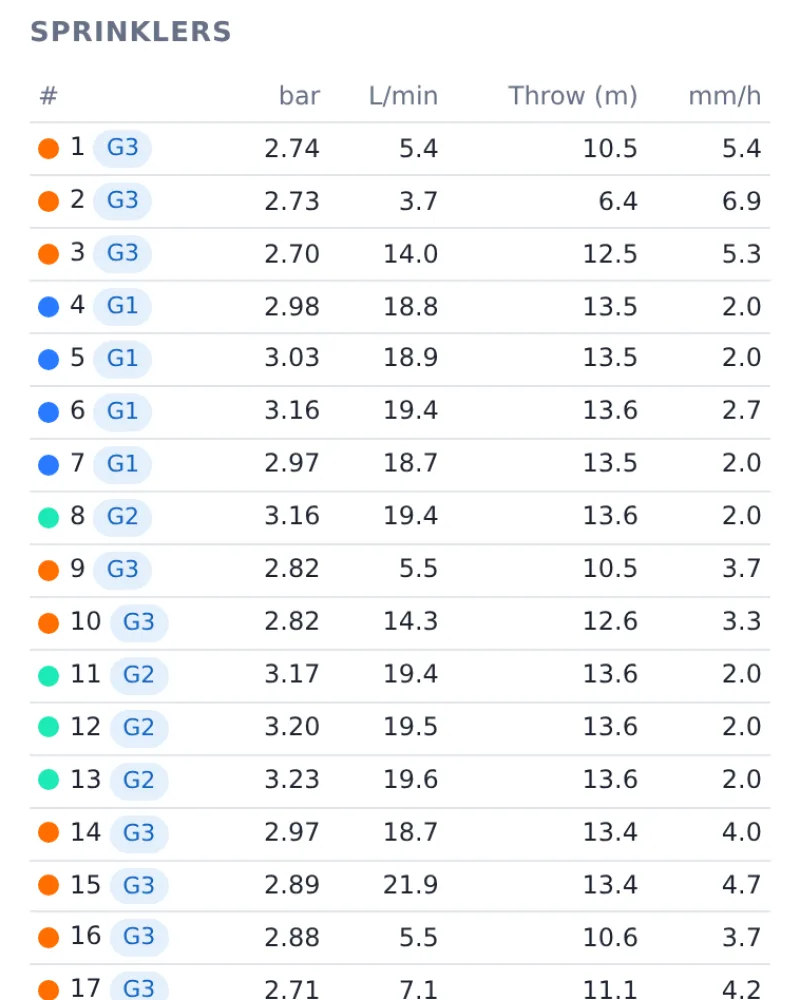
Task: Click the L/min column header
Action: point(403,96)
